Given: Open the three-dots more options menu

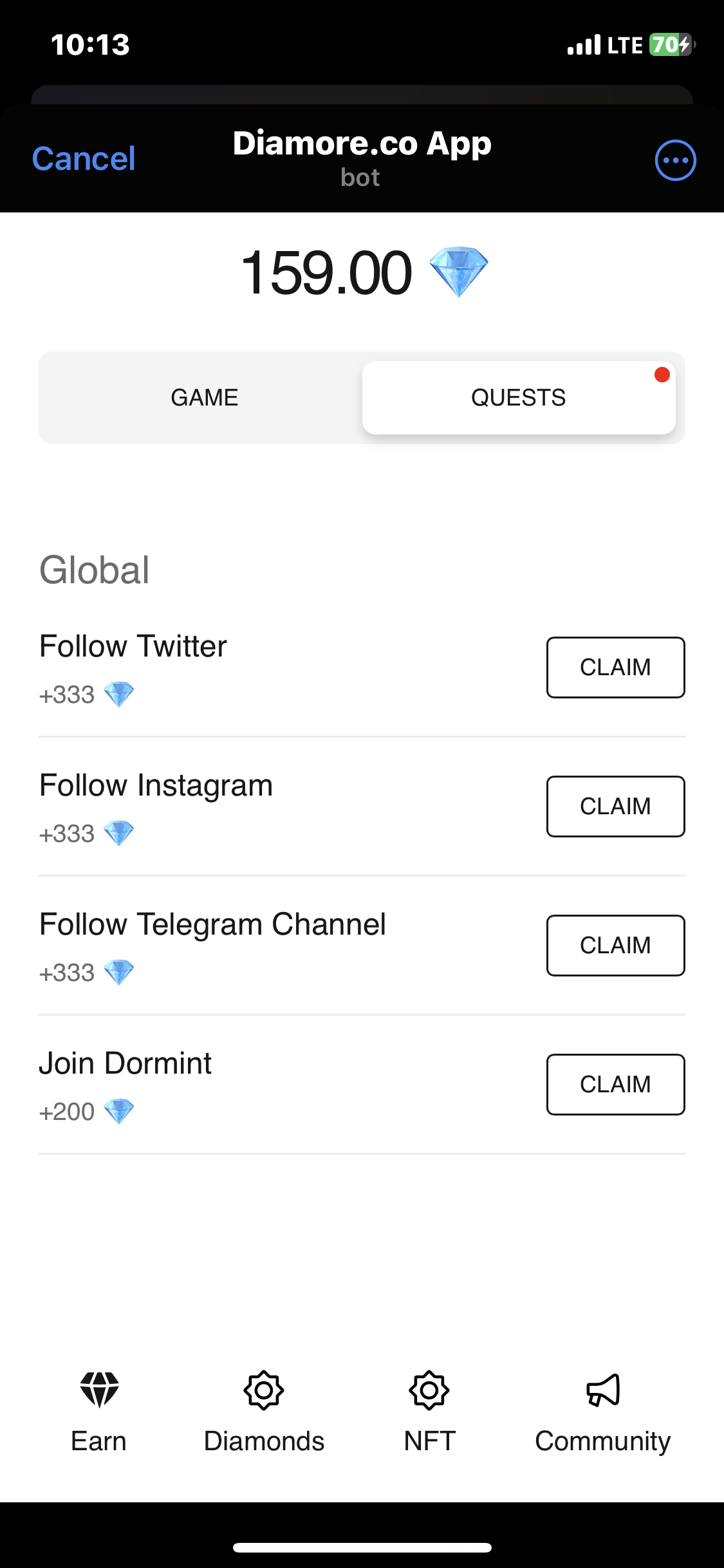Looking at the screenshot, I should 675,160.
